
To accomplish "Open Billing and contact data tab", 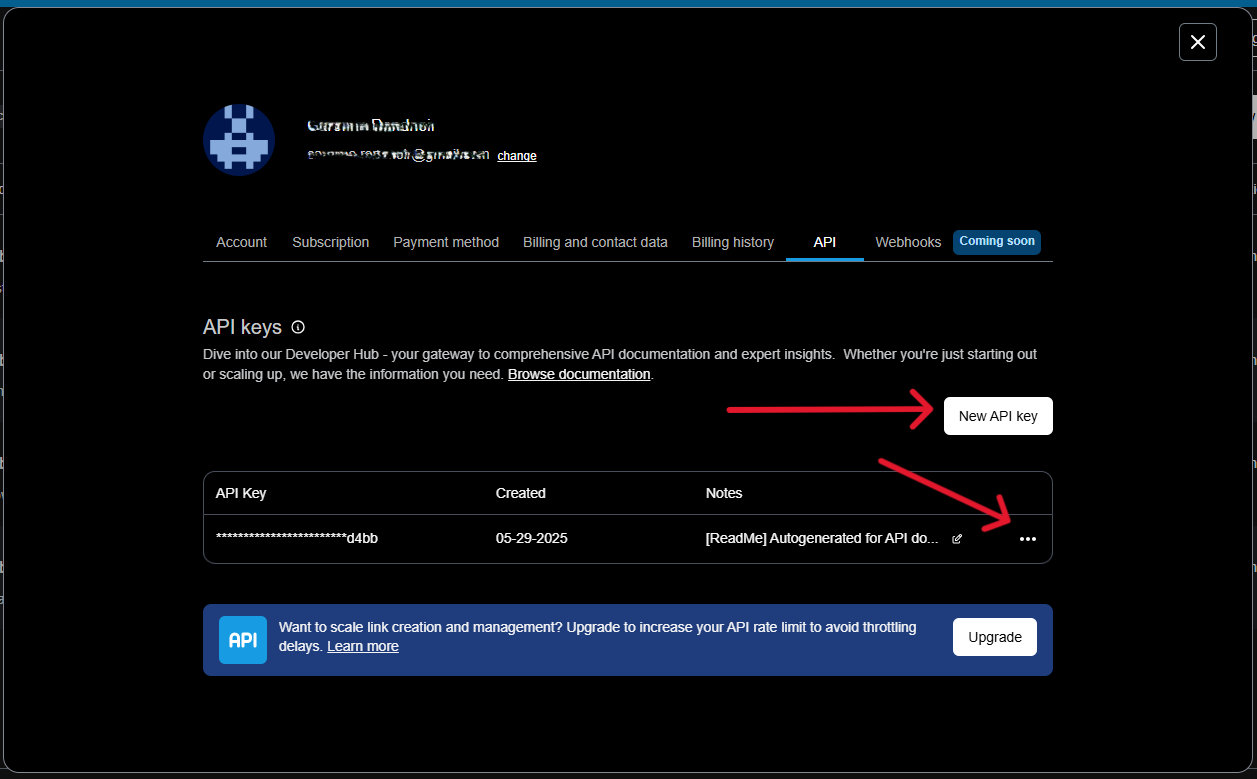I will tap(595, 242).
